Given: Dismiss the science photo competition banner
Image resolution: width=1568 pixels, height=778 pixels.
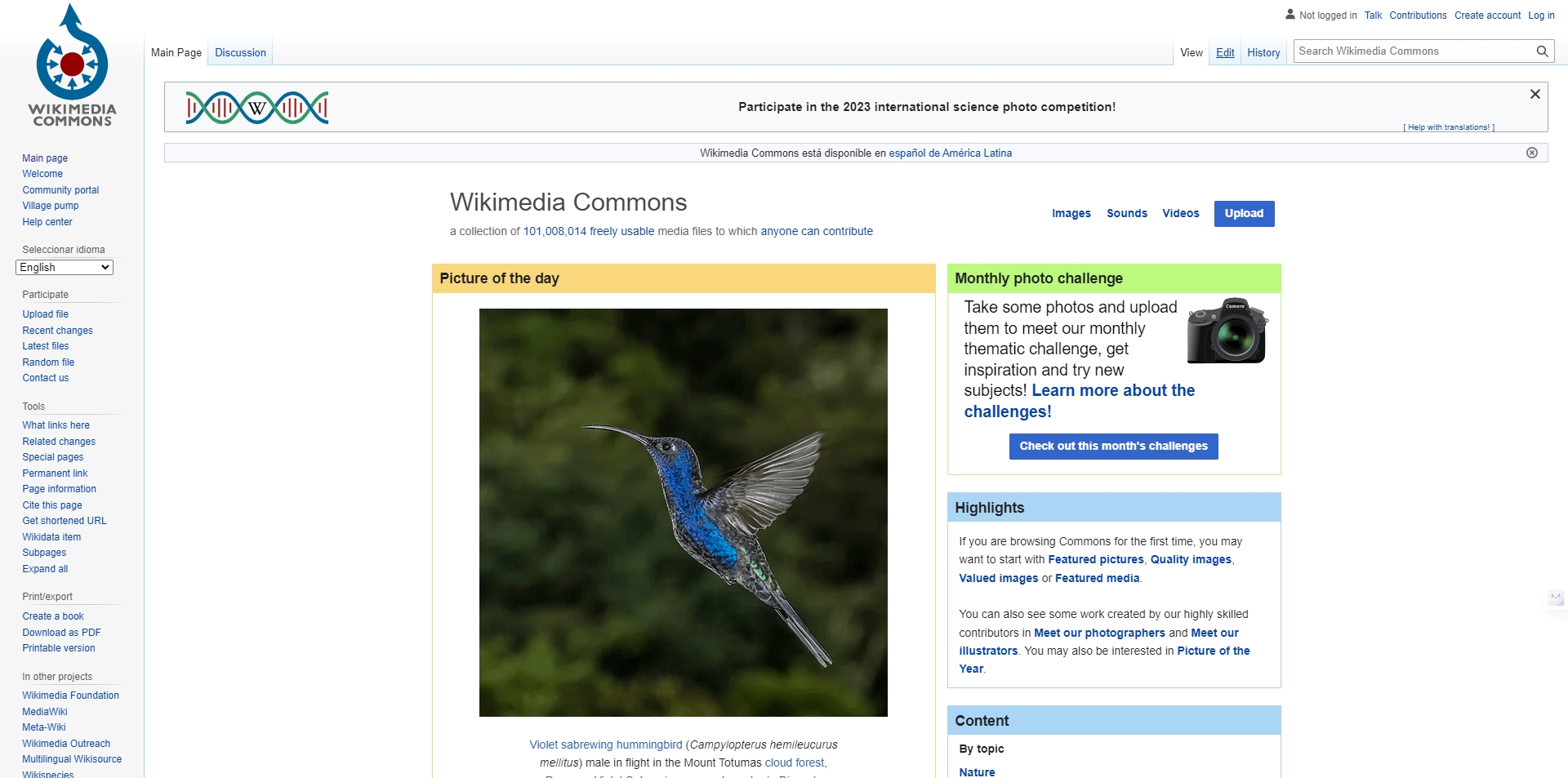Looking at the screenshot, I should point(1535,94).
